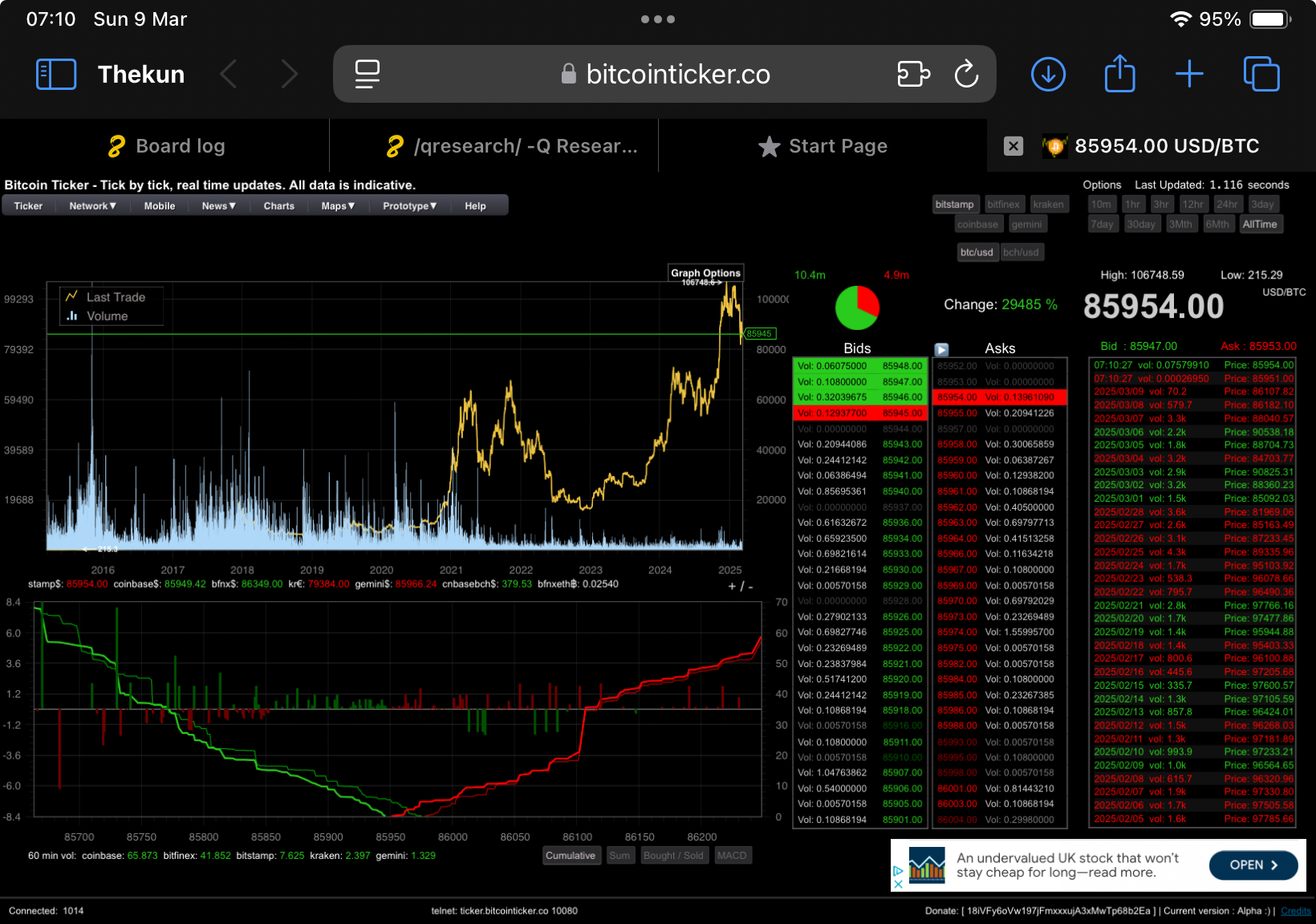The height and width of the screenshot is (924, 1316).
Task: Click the red 85945.00 bid row
Action: coord(860,413)
